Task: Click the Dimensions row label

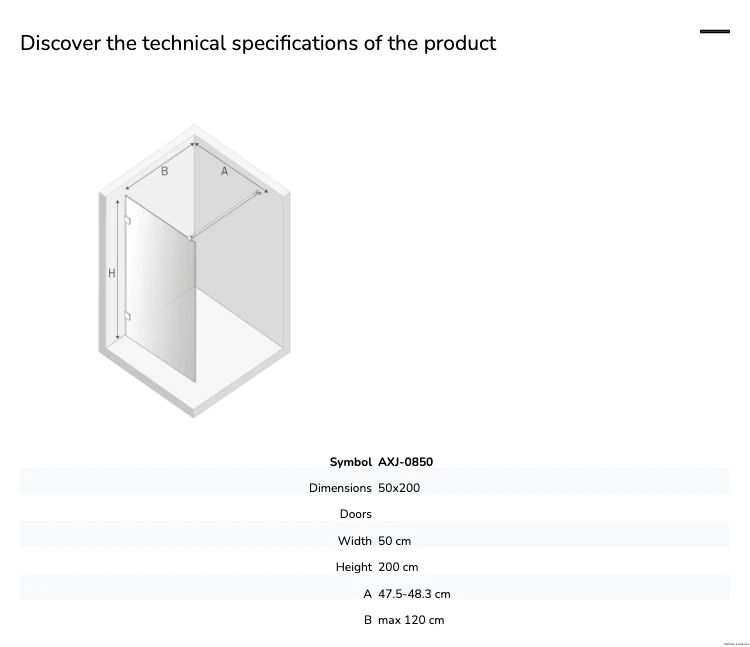Action: coord(340,488)
